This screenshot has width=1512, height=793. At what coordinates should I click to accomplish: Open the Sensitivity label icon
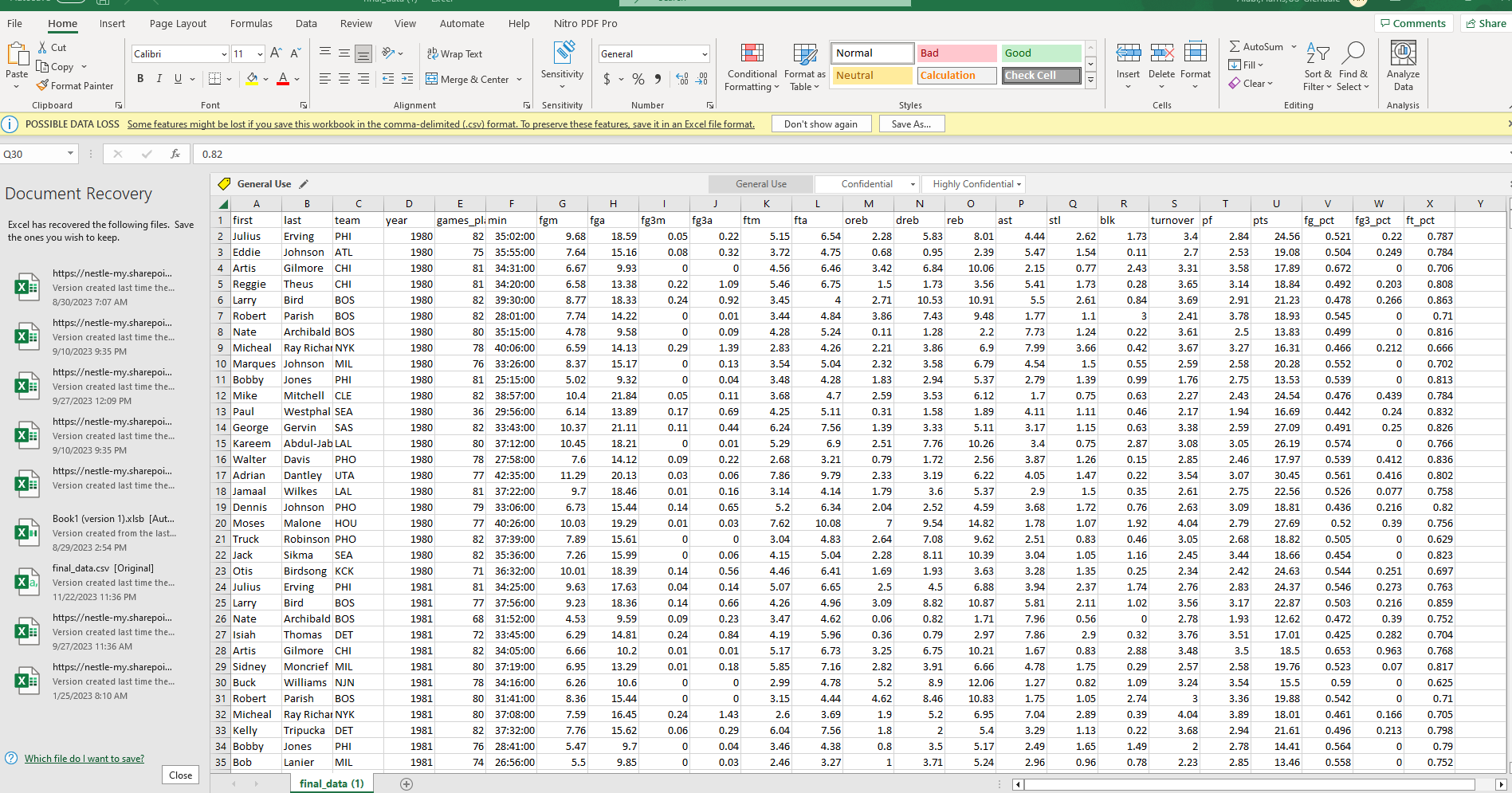pyautogui.click(x=563, y=54)
